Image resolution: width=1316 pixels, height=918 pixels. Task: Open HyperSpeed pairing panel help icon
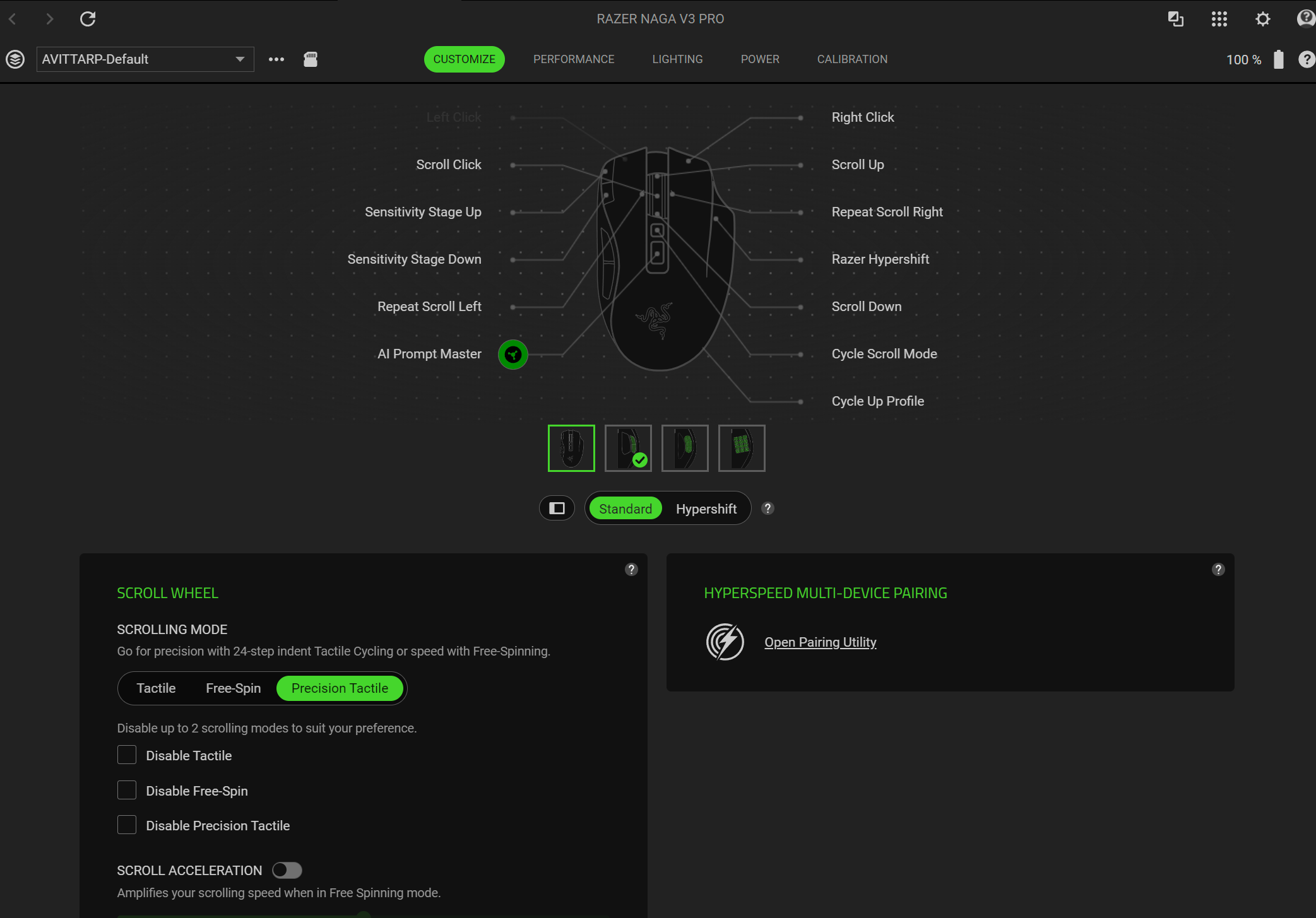[x=1218, y=570]
